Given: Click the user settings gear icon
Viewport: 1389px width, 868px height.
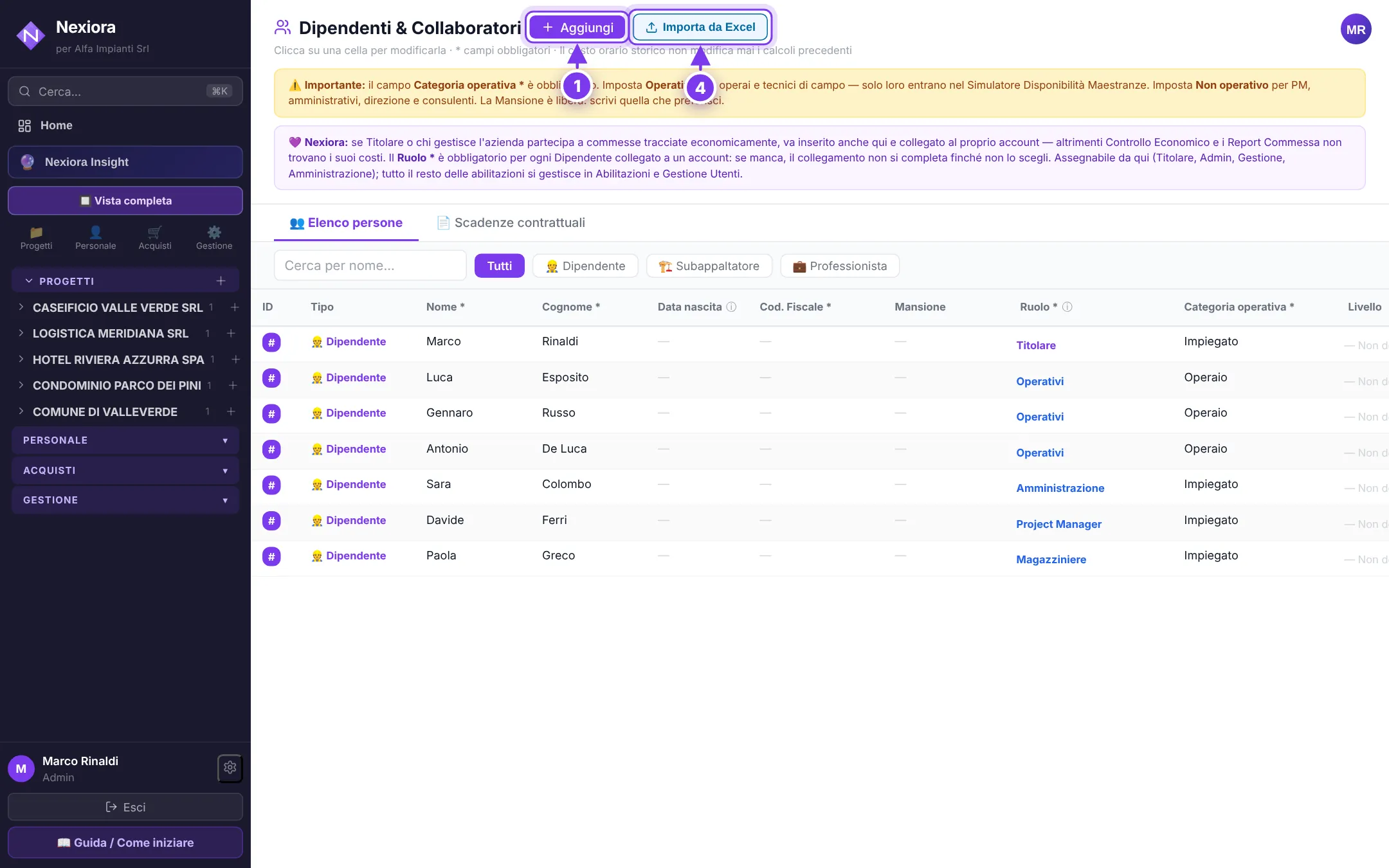Looking at the screenshot, I should click(230, 768).
